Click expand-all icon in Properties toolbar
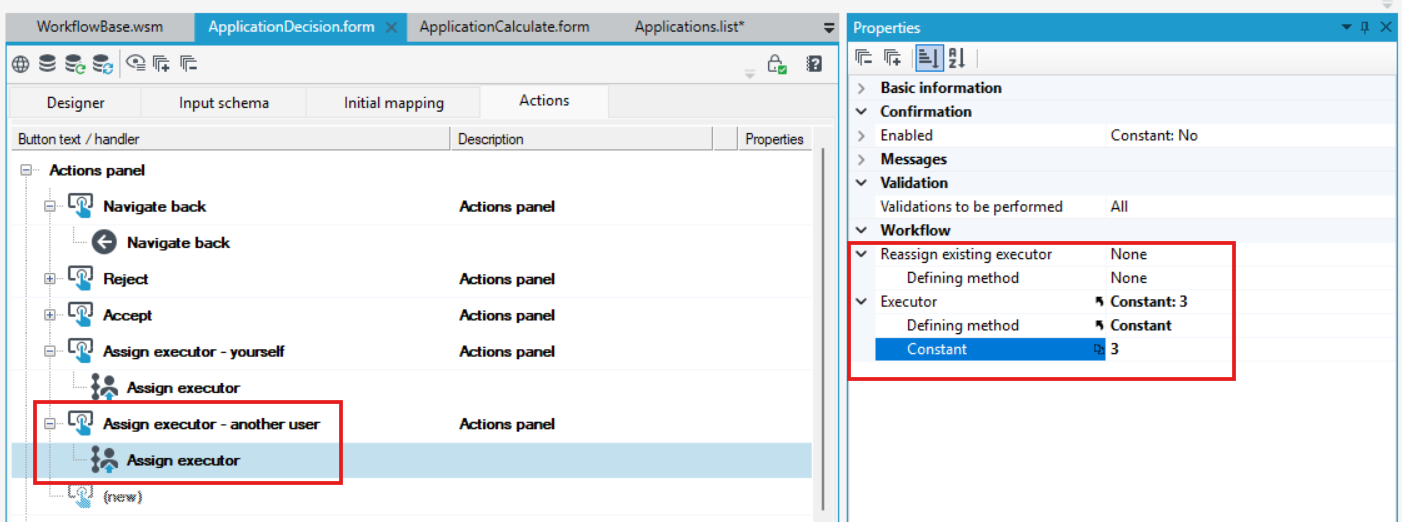1402x522 pixels. click(893, 58)
